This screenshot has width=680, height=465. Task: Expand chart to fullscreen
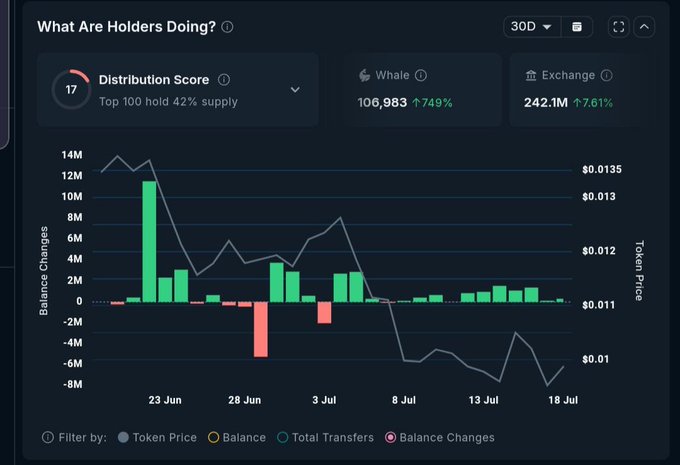pyautogui.click(x=619, y=27)
